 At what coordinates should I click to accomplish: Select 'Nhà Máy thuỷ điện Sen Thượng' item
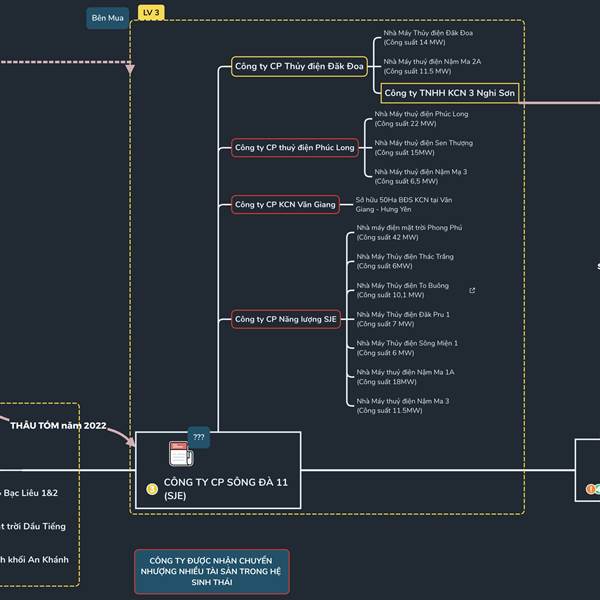tap(423, 148)
